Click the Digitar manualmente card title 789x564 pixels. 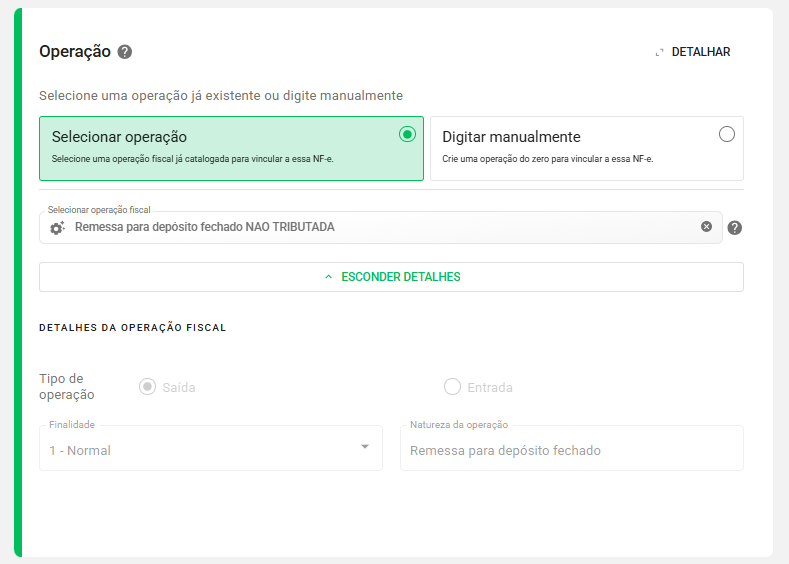(x=511, y=137)
